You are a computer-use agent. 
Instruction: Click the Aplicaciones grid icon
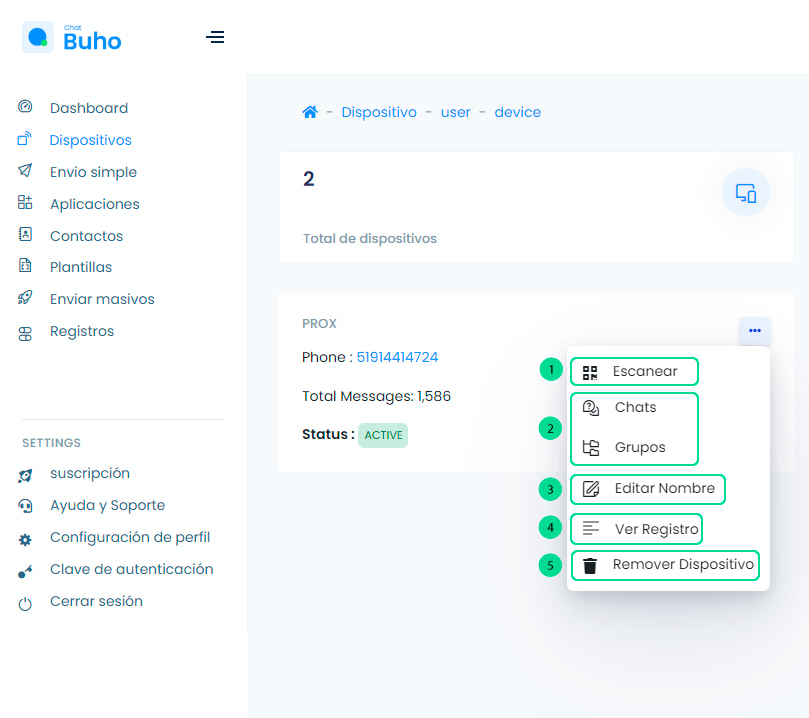(x=26, y=203)
